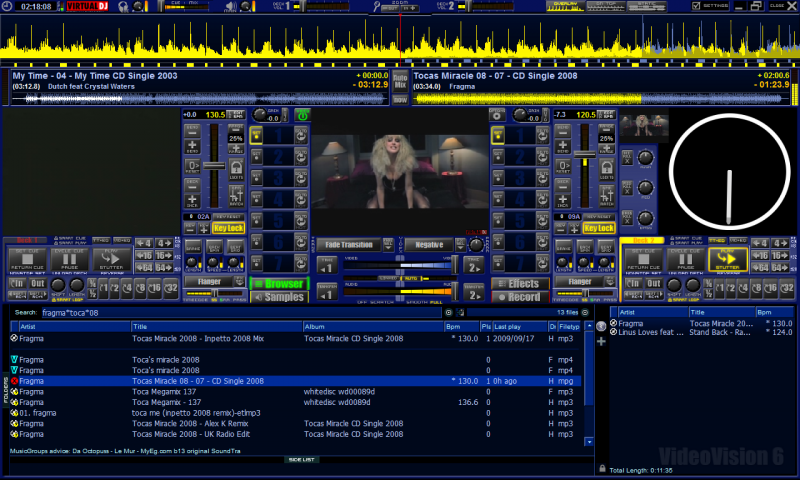Click browser list scrollbar down arrow

coord(589,442)
